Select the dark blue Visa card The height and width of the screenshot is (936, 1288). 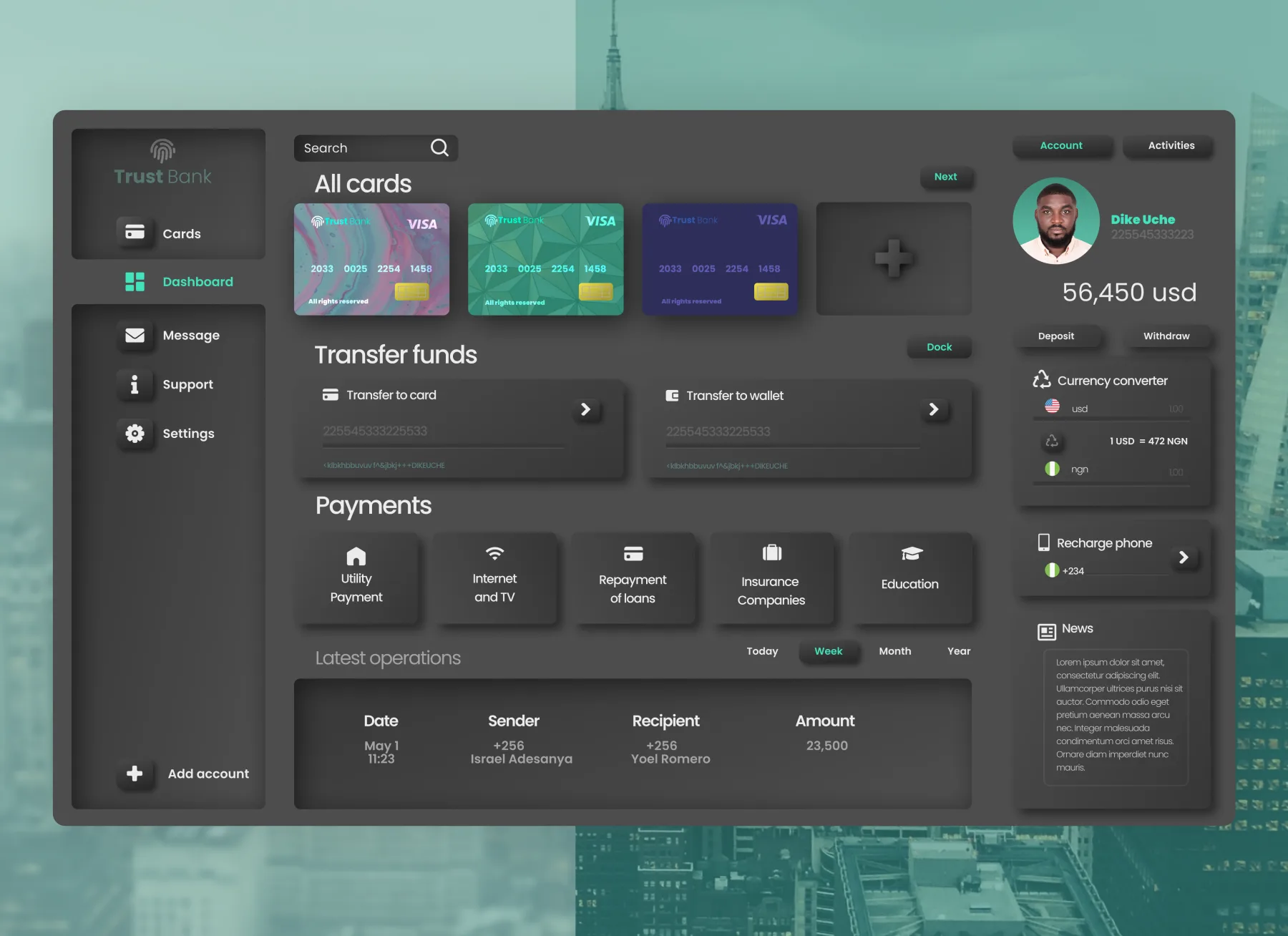coord(719,259)
